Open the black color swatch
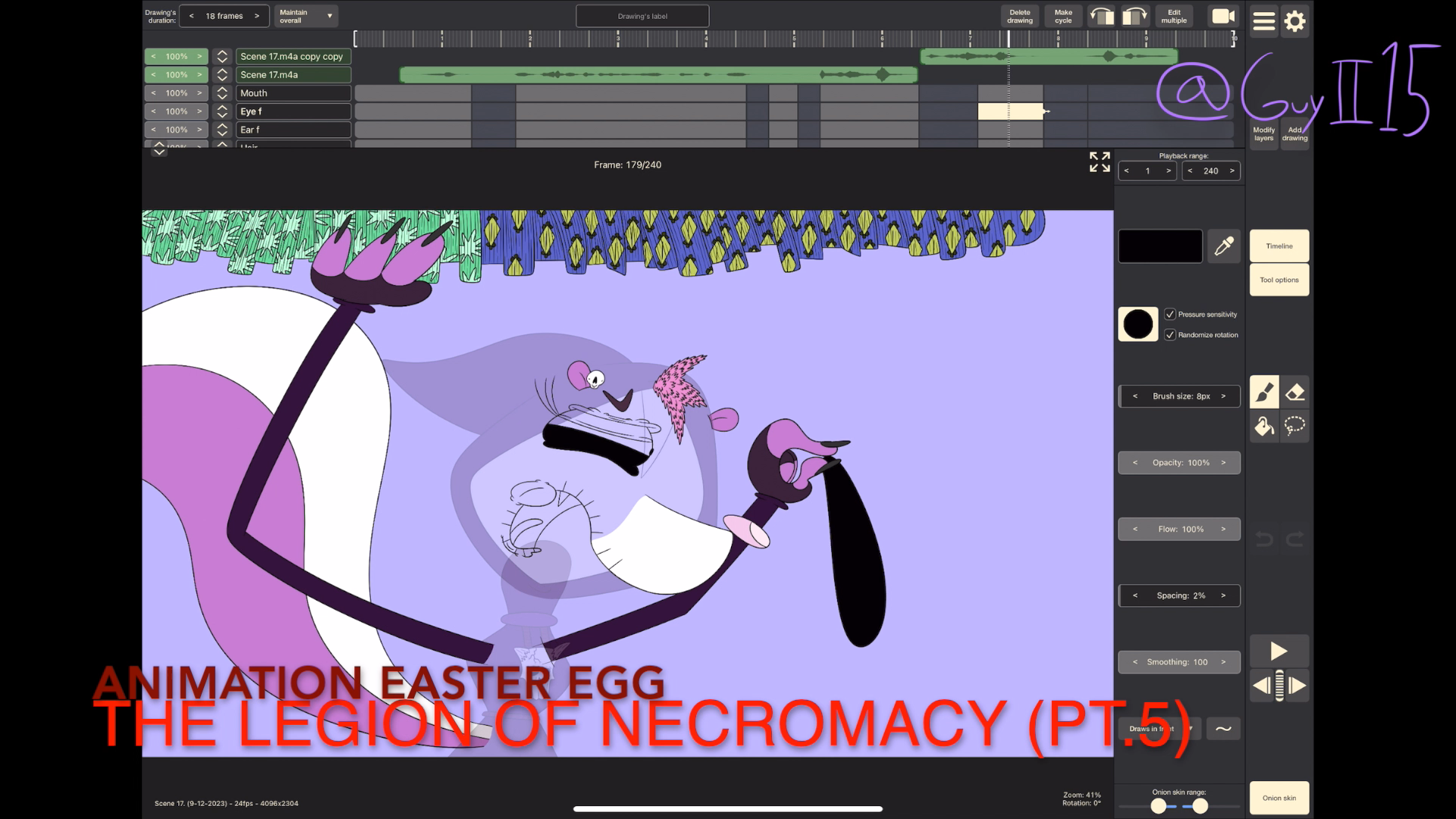This screenshot has height=819, width=1456. (x=1160, y=246)
